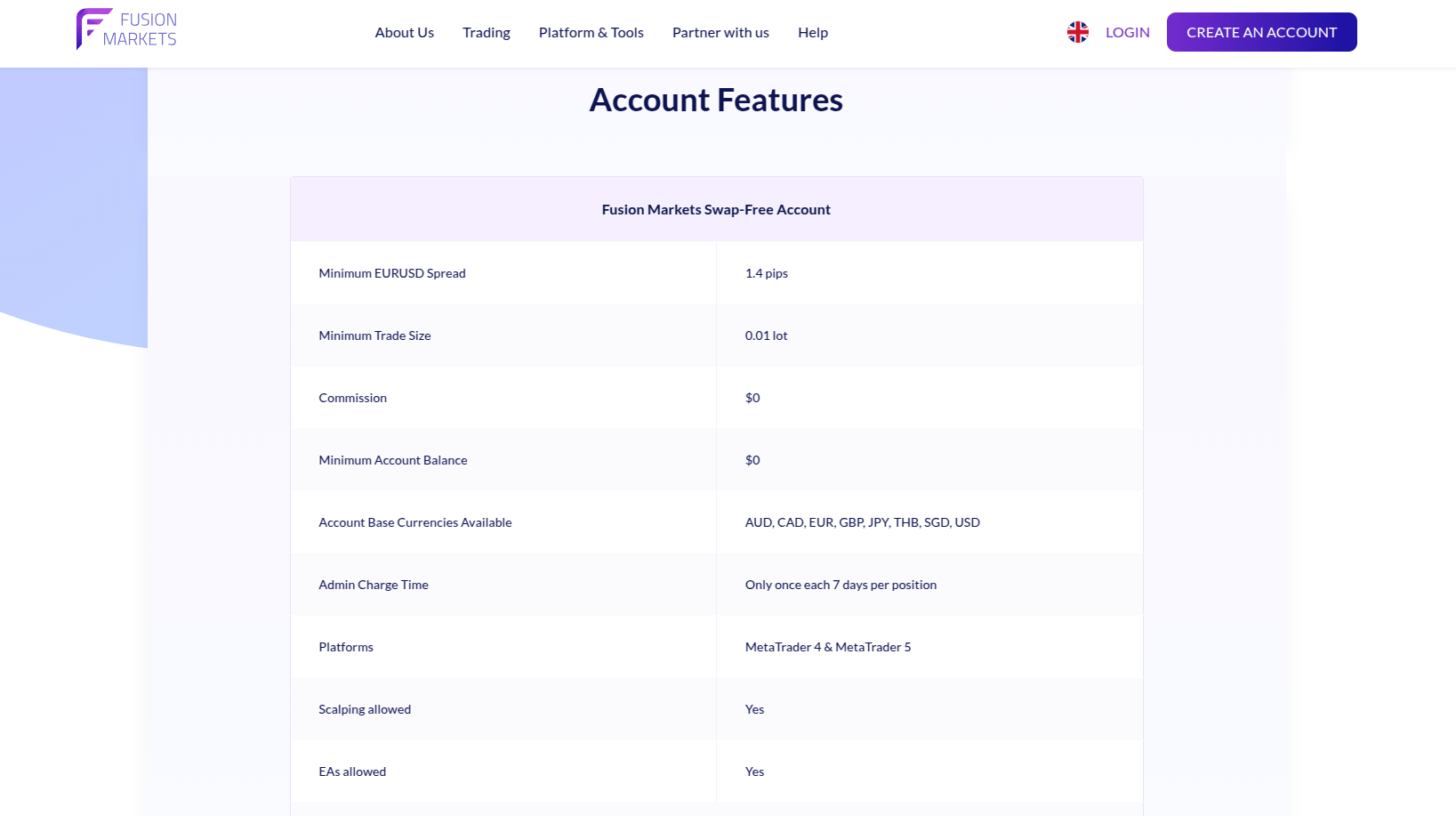Click the Scalping allowed label
The image size is (1456, 816).
point(365,709)
